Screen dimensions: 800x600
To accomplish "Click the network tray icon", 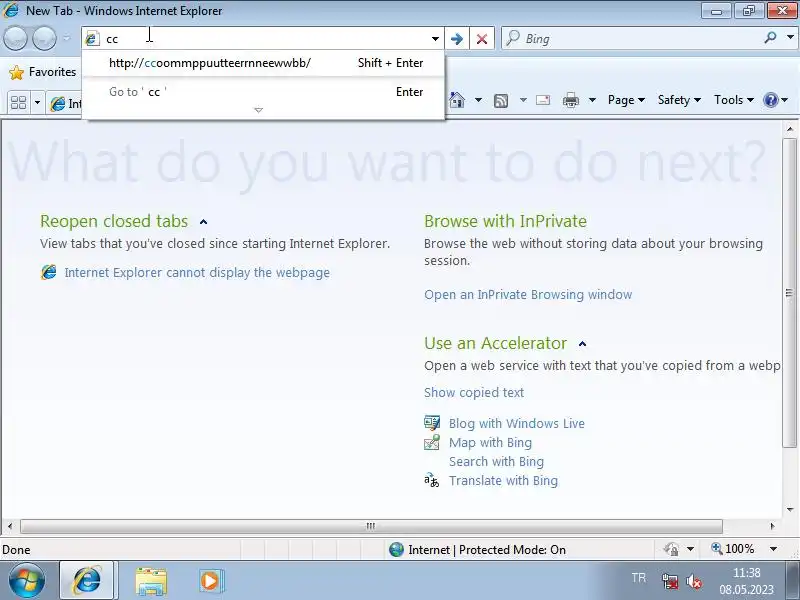I will (669, 581).
